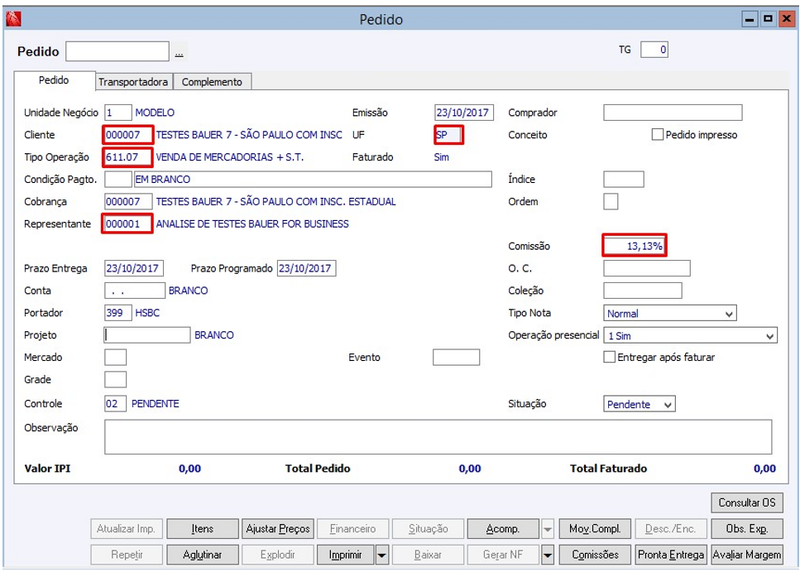This screenshot has width=800, height=572.
Task: Open the Itens button
Action: 203,529
